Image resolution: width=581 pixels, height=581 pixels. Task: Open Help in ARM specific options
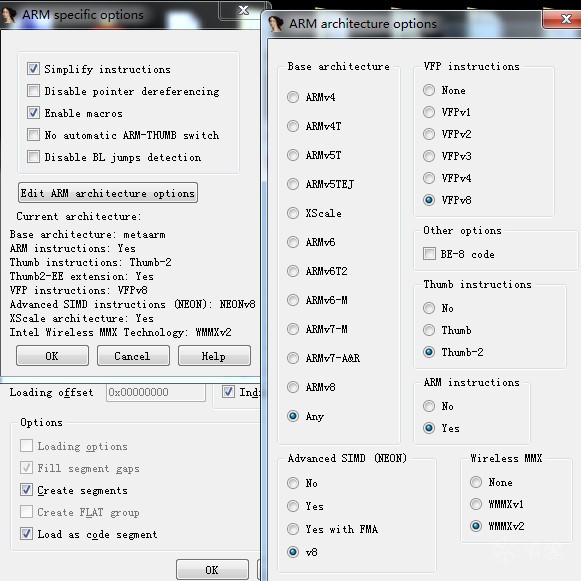click(214, 356)
